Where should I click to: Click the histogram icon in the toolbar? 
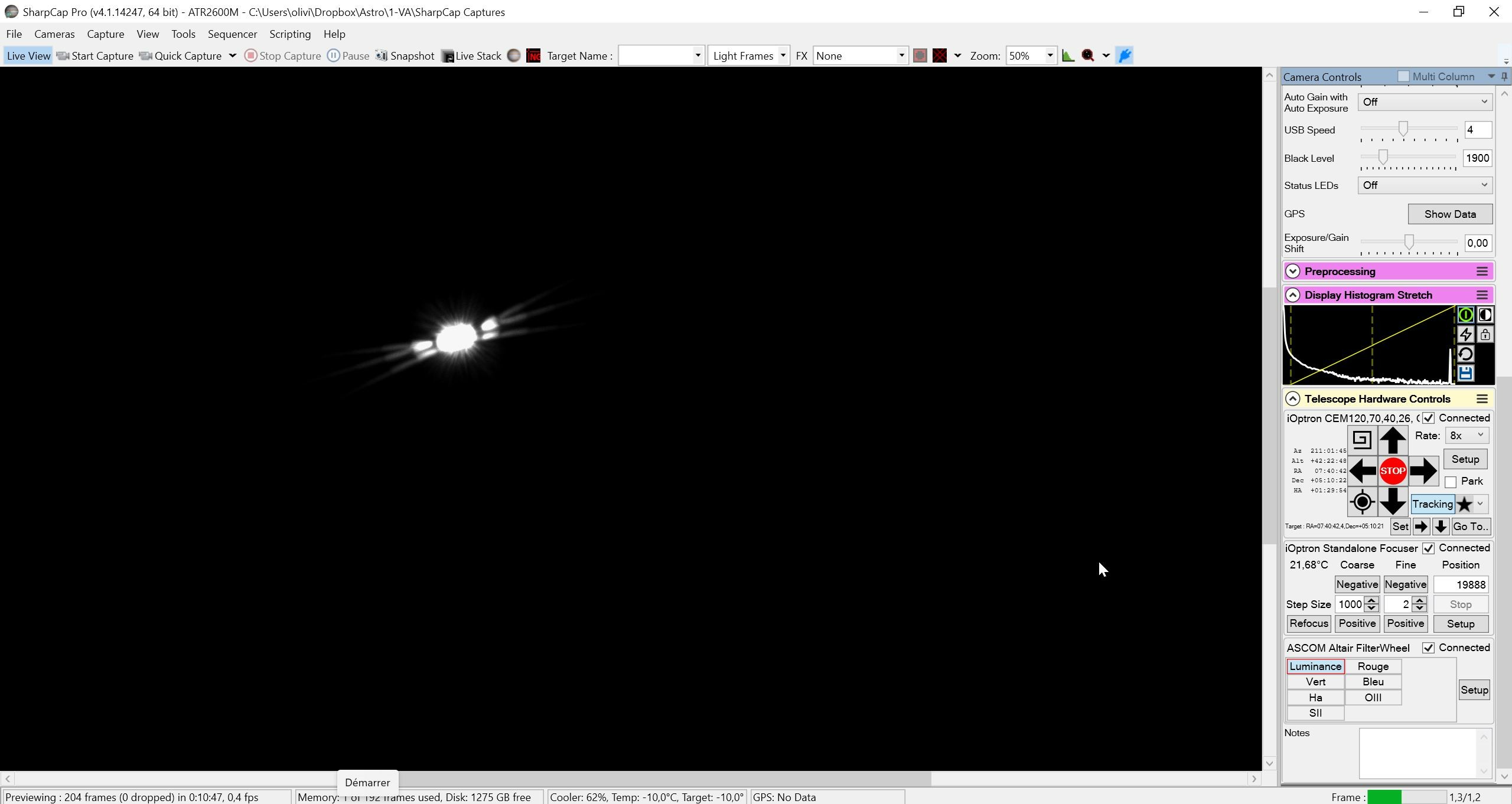[1068, 55]
